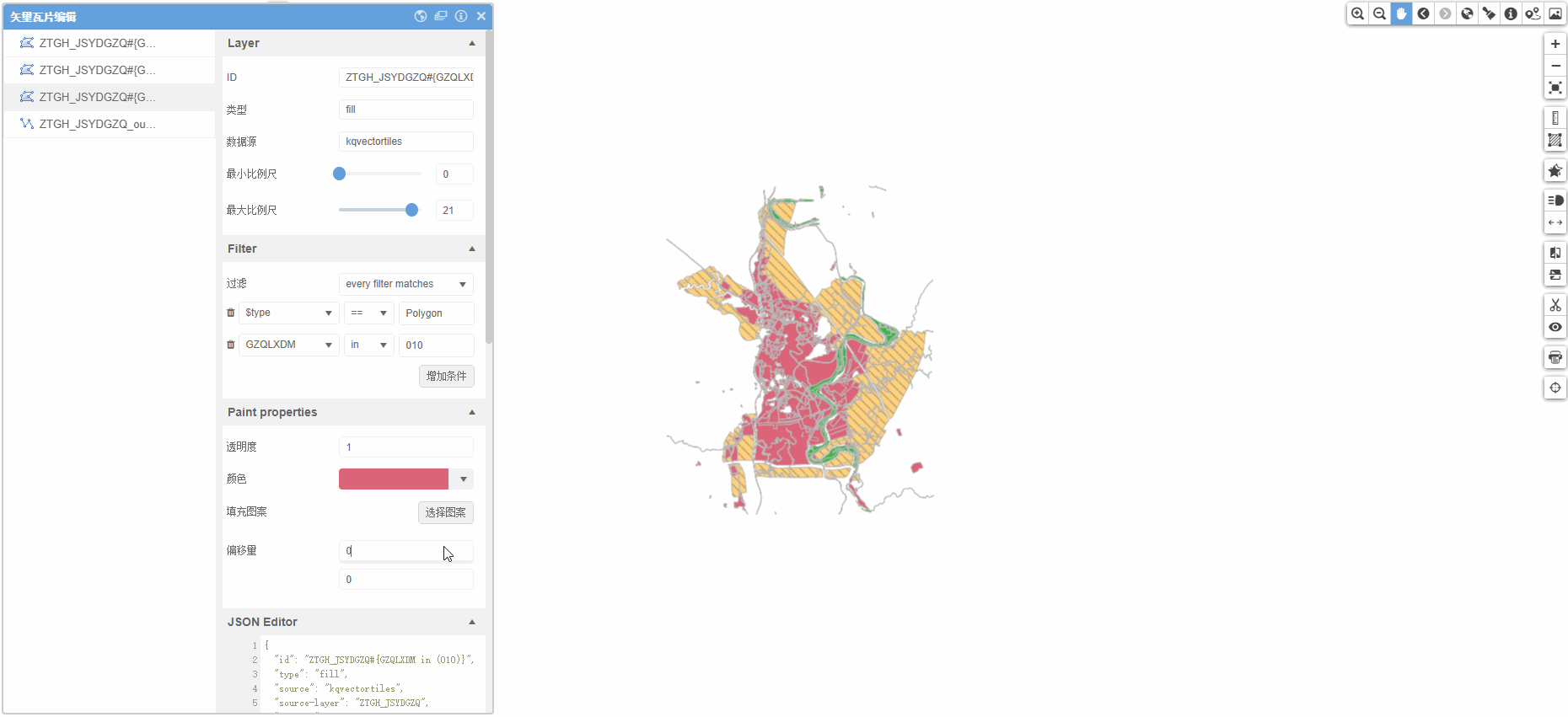Click the Polygon filter value field
The width and height of the screenshot is (1568, 717).
(x=437, y=313)
